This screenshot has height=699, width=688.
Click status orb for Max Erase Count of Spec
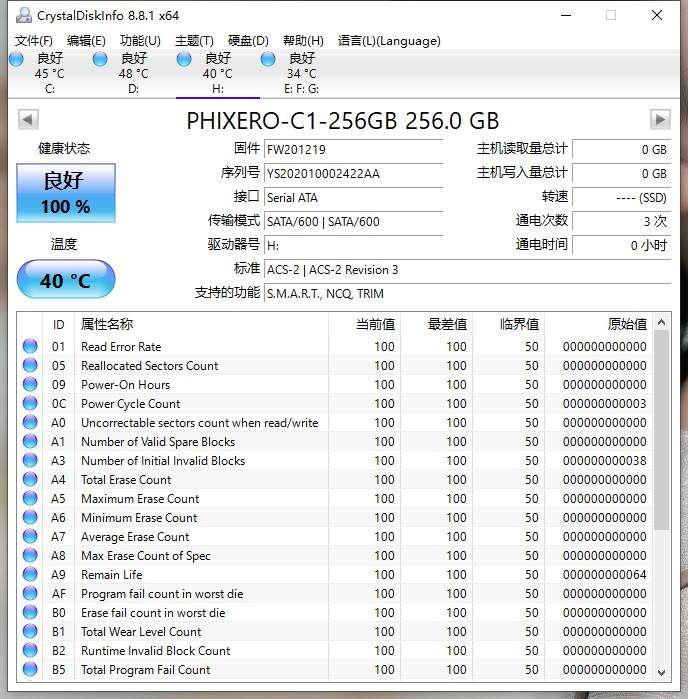click(x=30, y=555)
